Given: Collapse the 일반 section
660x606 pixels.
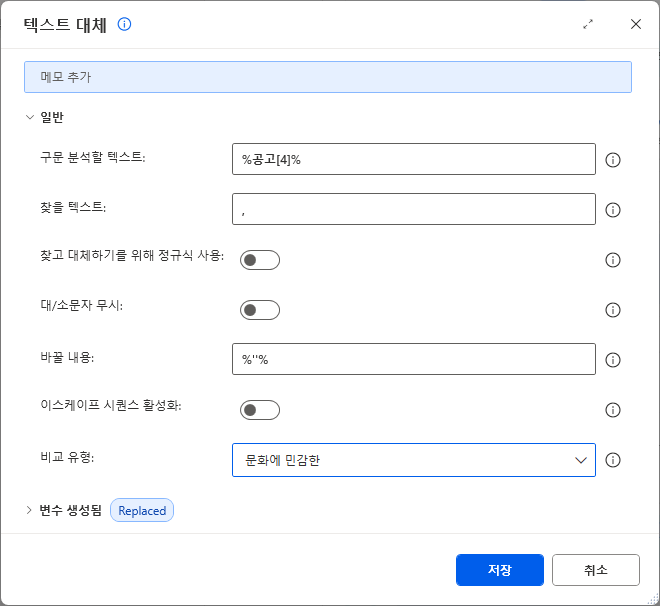Looking at the screenshot, I should (29, 117).
